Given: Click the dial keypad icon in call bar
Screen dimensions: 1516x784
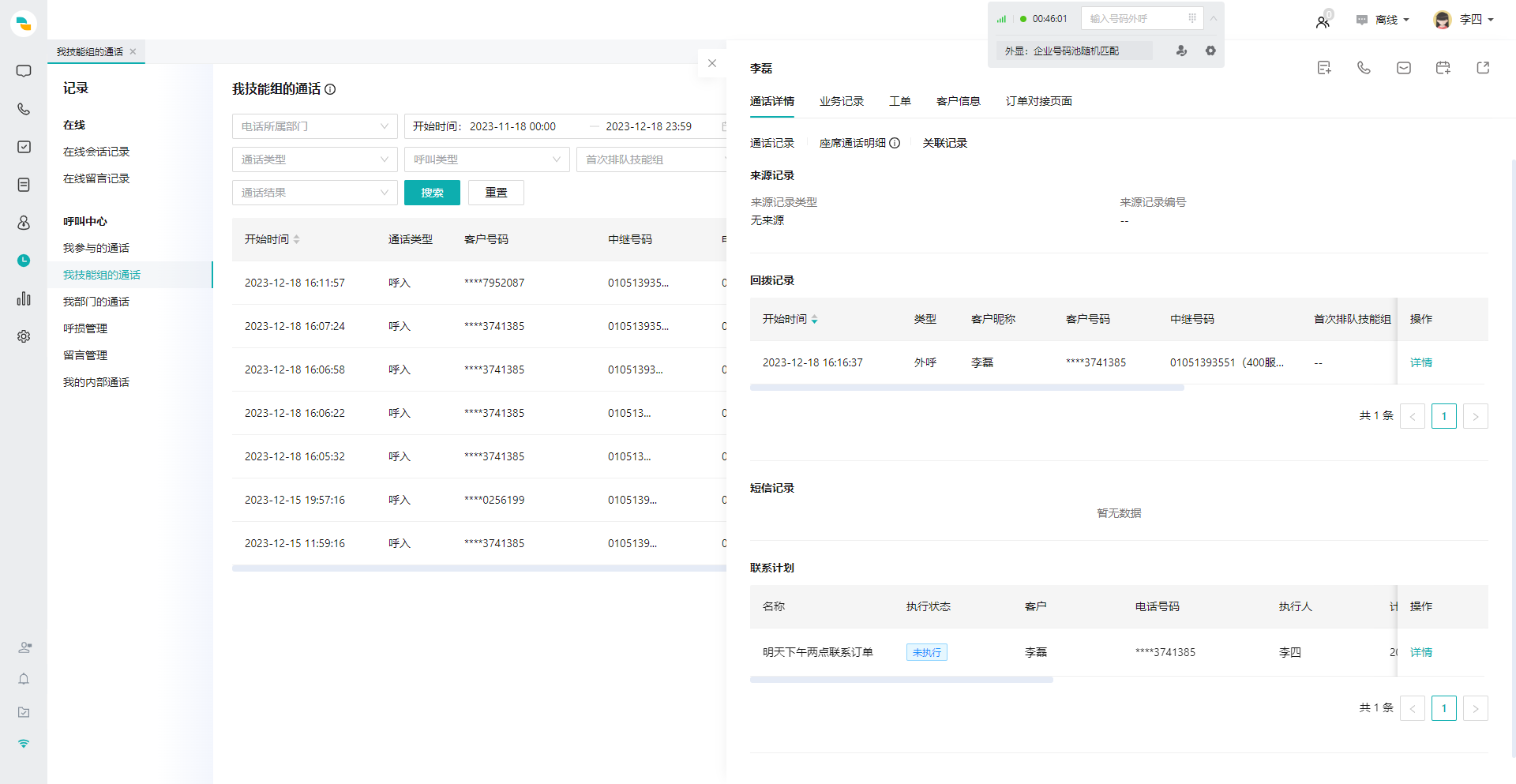Looking at the screenshot, I should point(1192,18).
